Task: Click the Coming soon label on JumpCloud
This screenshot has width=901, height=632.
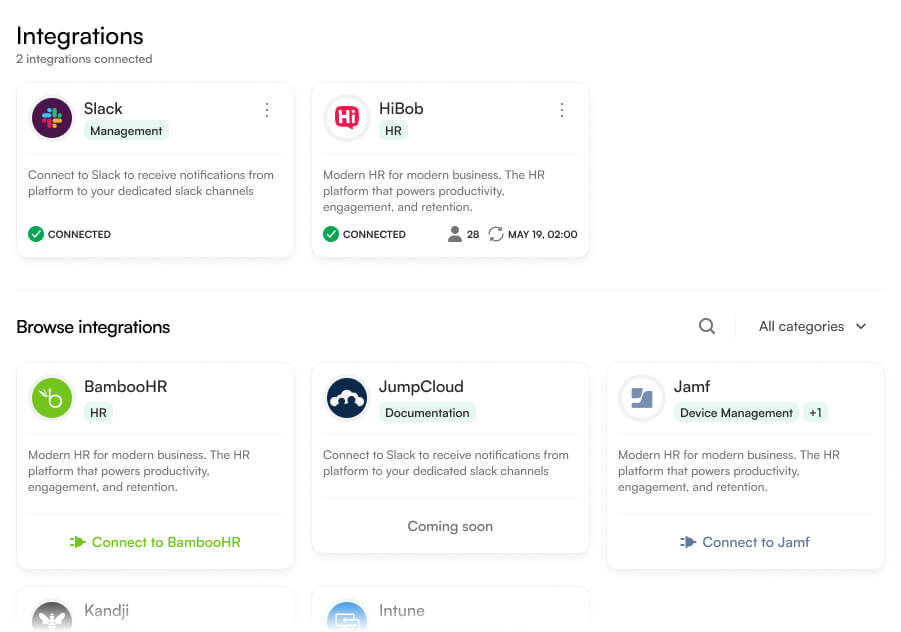Action: click(450, 526)
